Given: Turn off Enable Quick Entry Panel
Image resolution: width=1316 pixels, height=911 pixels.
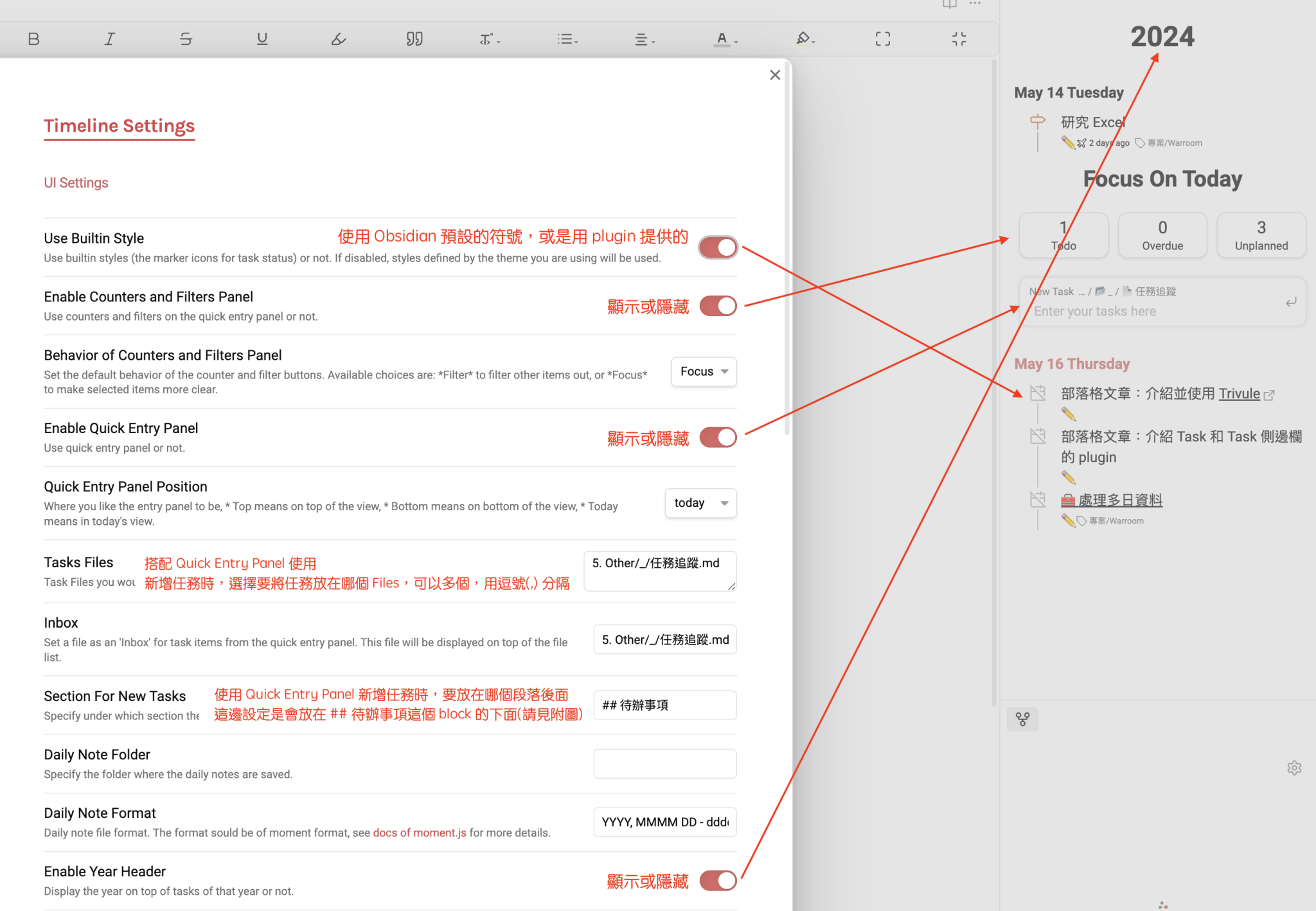Looking at the screenshot, I should [718, 437].
